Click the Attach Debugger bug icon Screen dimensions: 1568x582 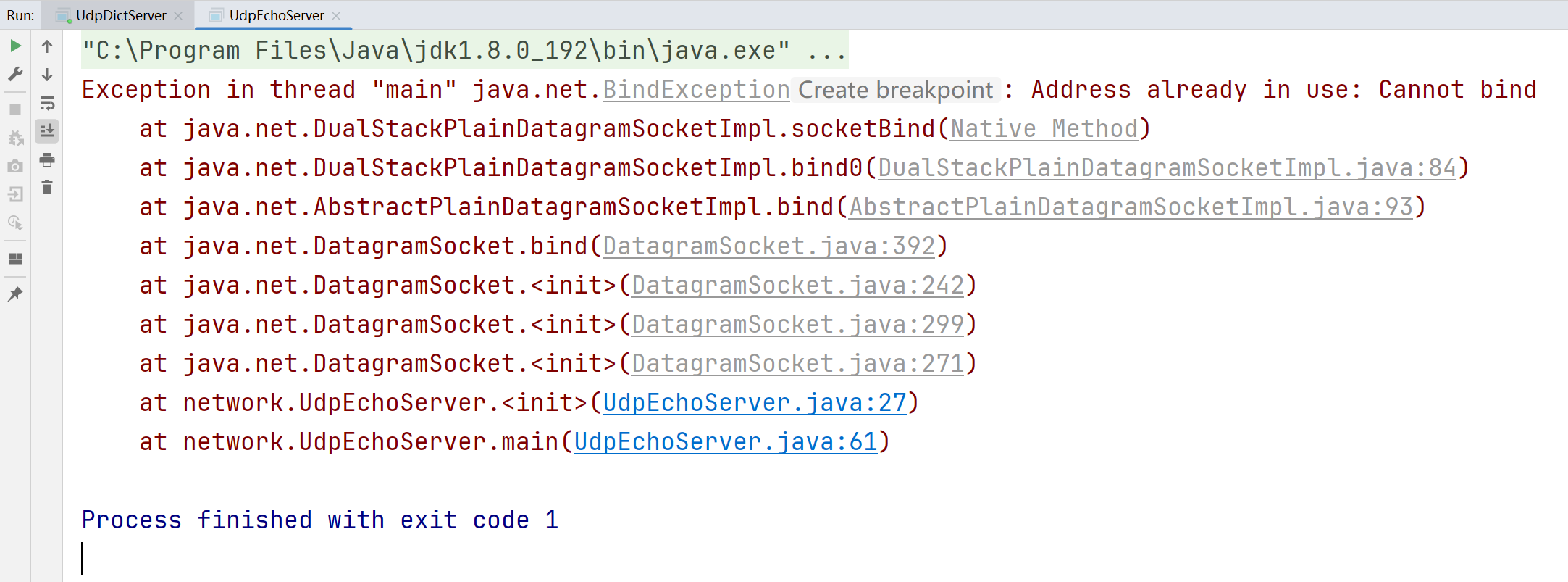pyautogui.click(x=15, y=138)
